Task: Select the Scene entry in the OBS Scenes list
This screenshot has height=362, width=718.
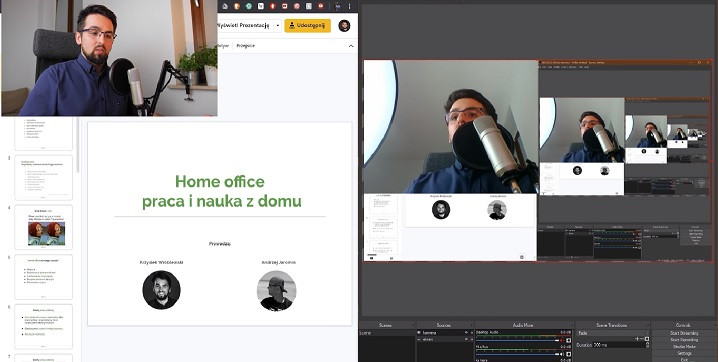Action: coord(387,333)
